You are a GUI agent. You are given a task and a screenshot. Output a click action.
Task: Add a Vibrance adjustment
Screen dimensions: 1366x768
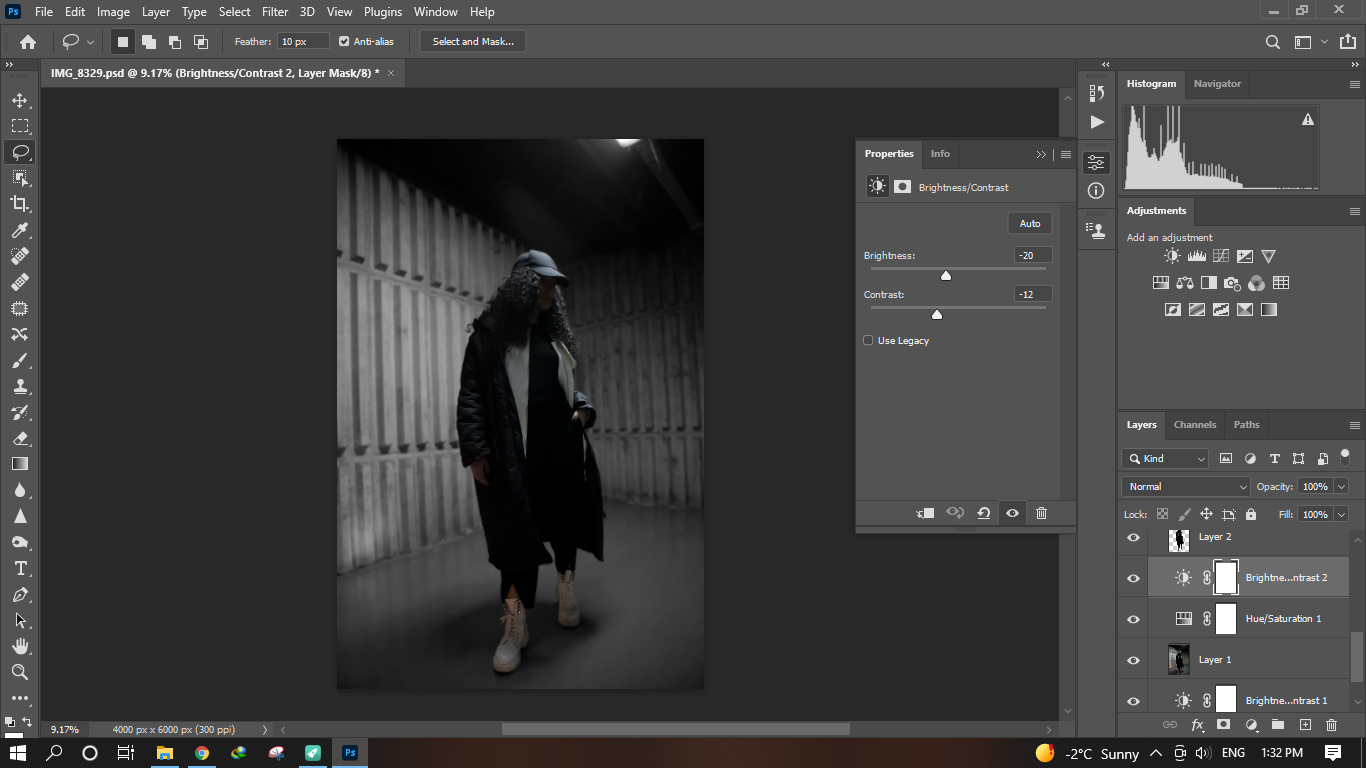(1269, 257)
